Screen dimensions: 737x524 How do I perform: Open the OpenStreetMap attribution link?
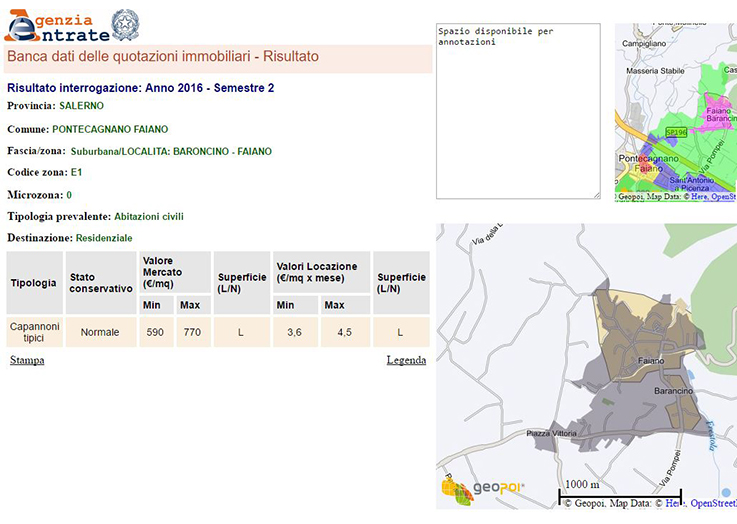[713, 503]
